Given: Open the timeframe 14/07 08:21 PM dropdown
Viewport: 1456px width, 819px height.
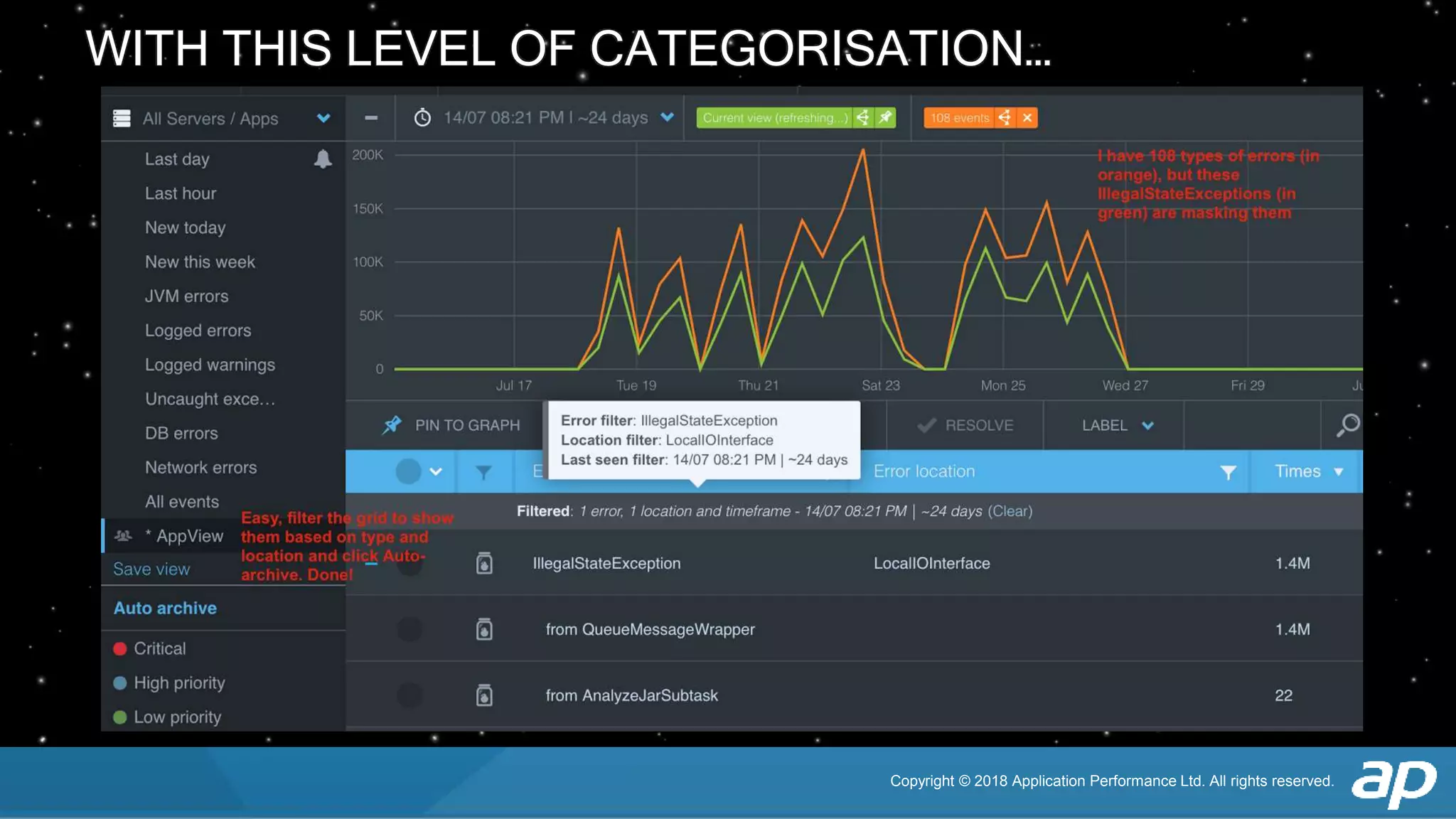Looking at the screenshot, I should (667, 117).
